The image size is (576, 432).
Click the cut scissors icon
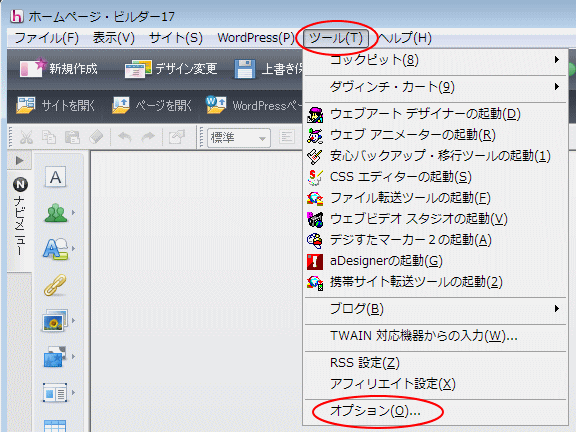point(26,137)
